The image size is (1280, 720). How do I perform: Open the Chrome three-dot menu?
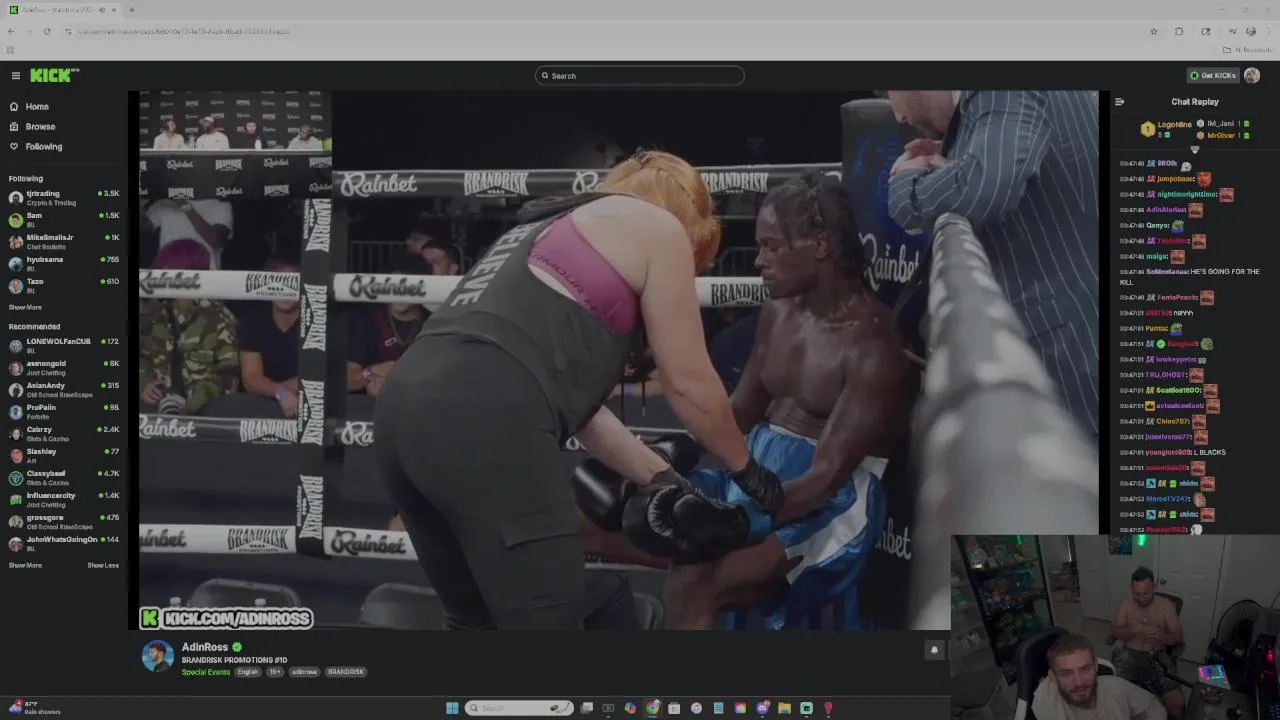[1269, 31]
